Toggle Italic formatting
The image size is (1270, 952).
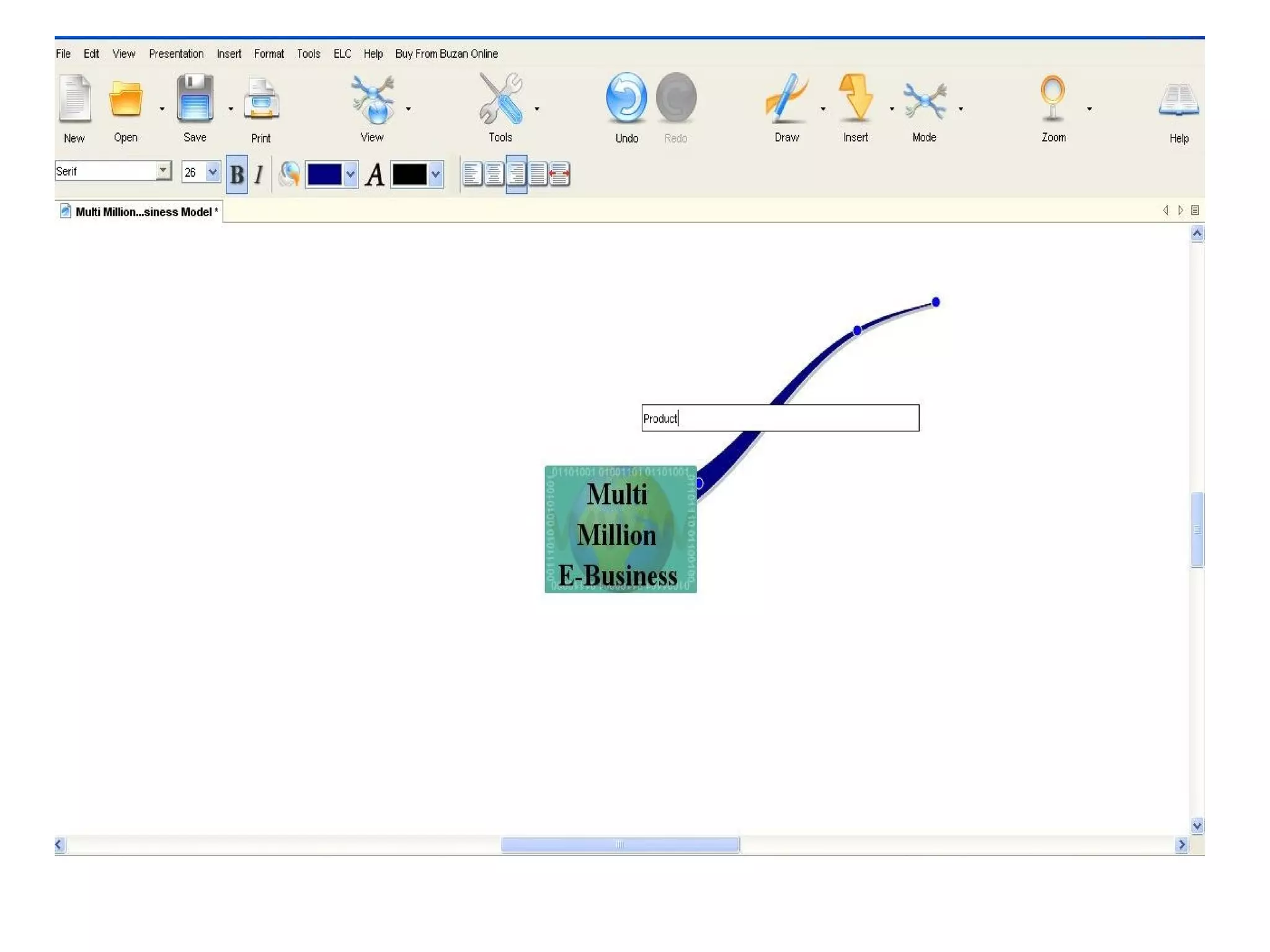(x=259, y=175)
